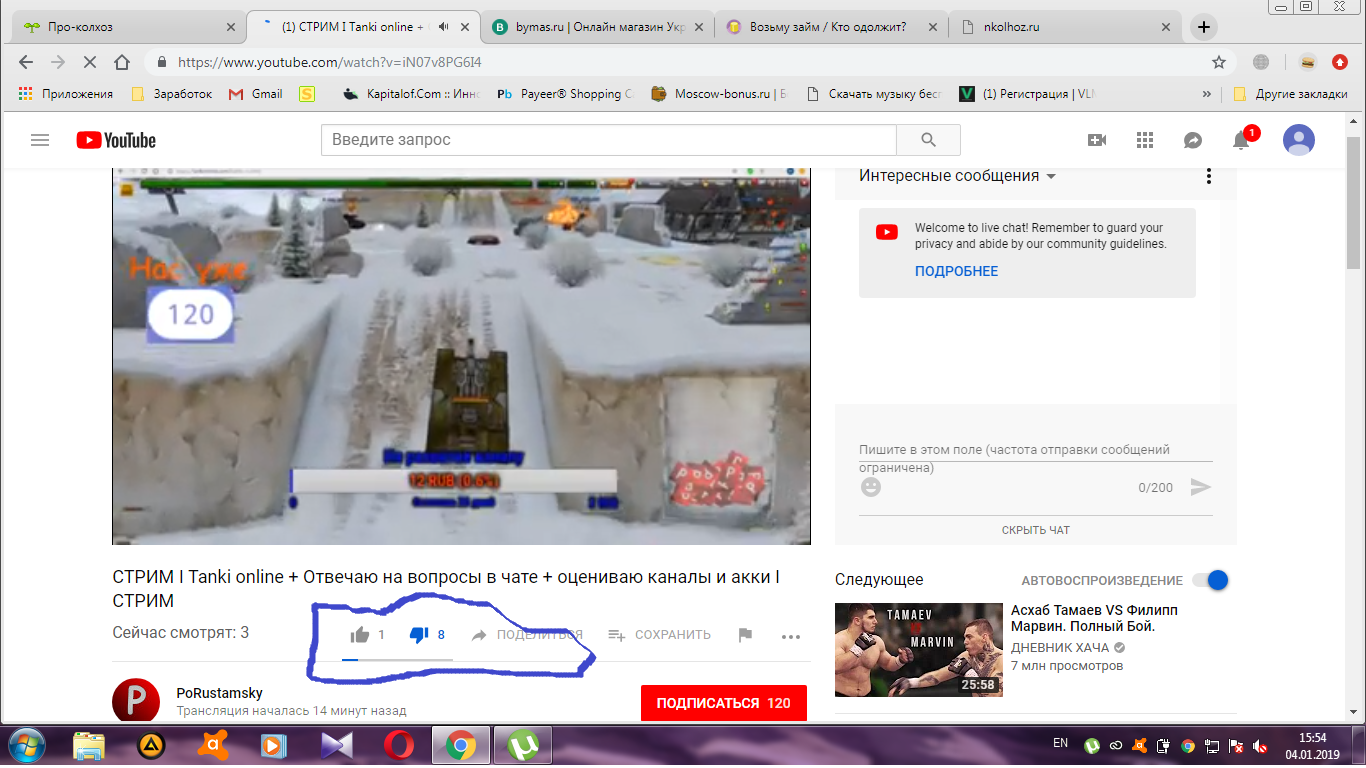Screen dimensions: 1366x768
Task: Expand the Интересные сообщения chat dropdown
Action: coord(957,176)
